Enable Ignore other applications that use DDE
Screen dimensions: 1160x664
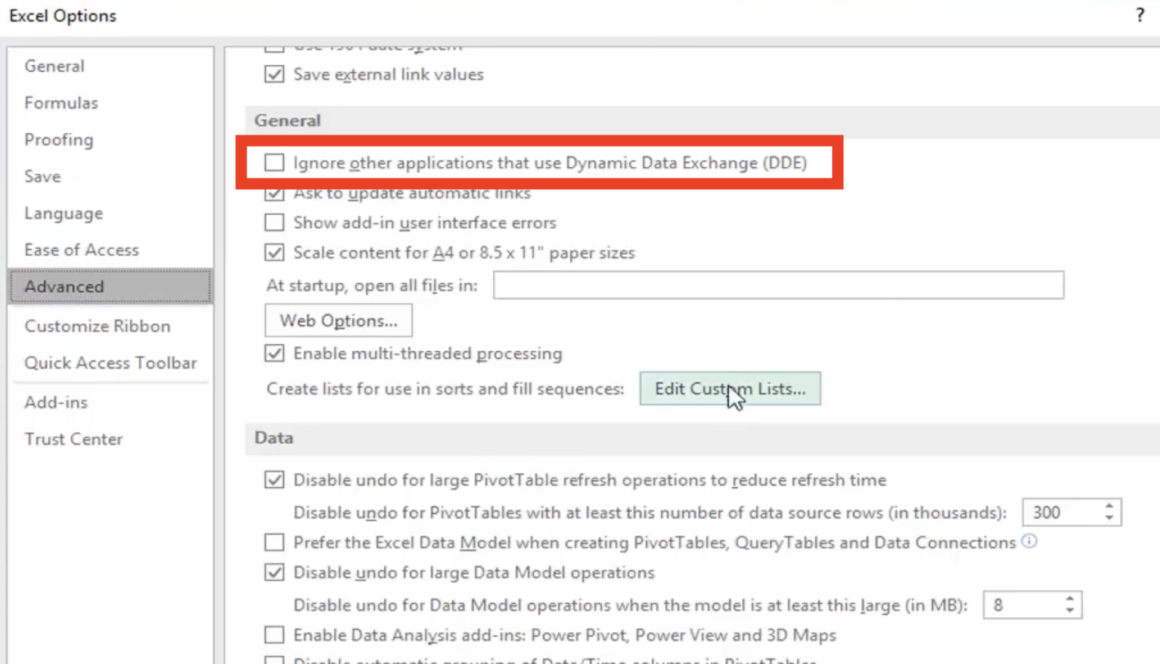(x=275, y=162)
